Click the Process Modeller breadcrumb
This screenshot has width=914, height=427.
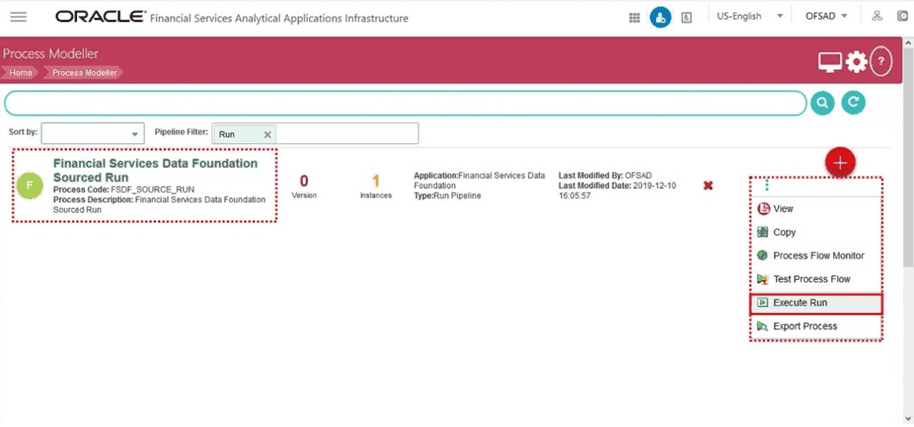84,73
